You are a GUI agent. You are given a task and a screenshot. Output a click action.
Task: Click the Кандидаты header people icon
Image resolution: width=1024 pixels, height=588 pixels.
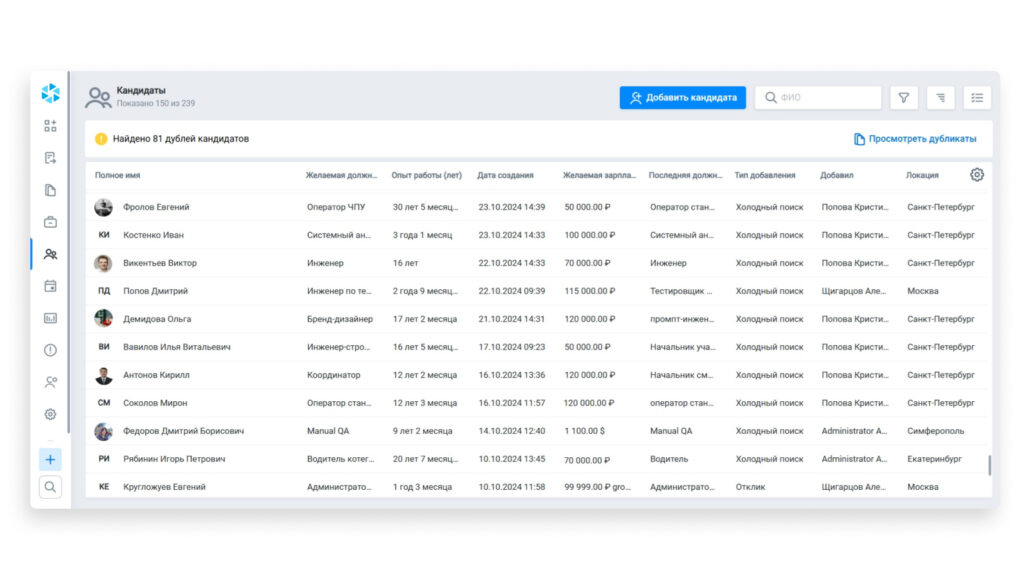(x=99, y=97)
